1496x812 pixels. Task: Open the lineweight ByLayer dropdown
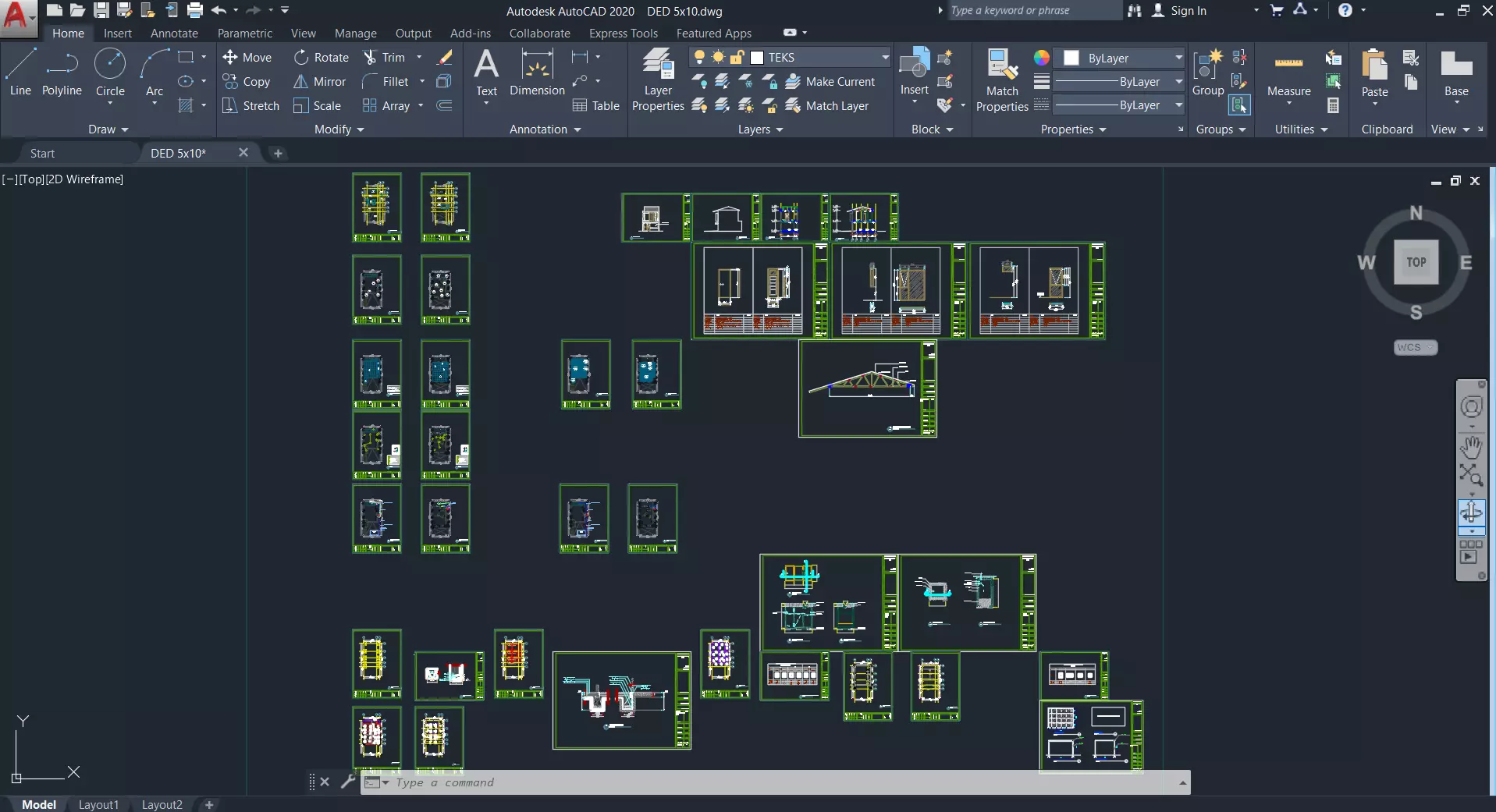(x=1178, y=81)
